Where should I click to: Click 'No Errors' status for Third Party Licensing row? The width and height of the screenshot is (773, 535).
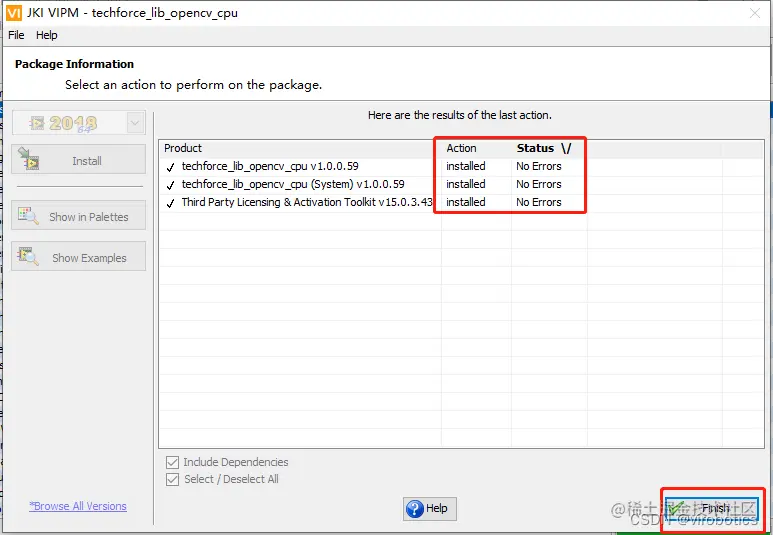point(539,202)
